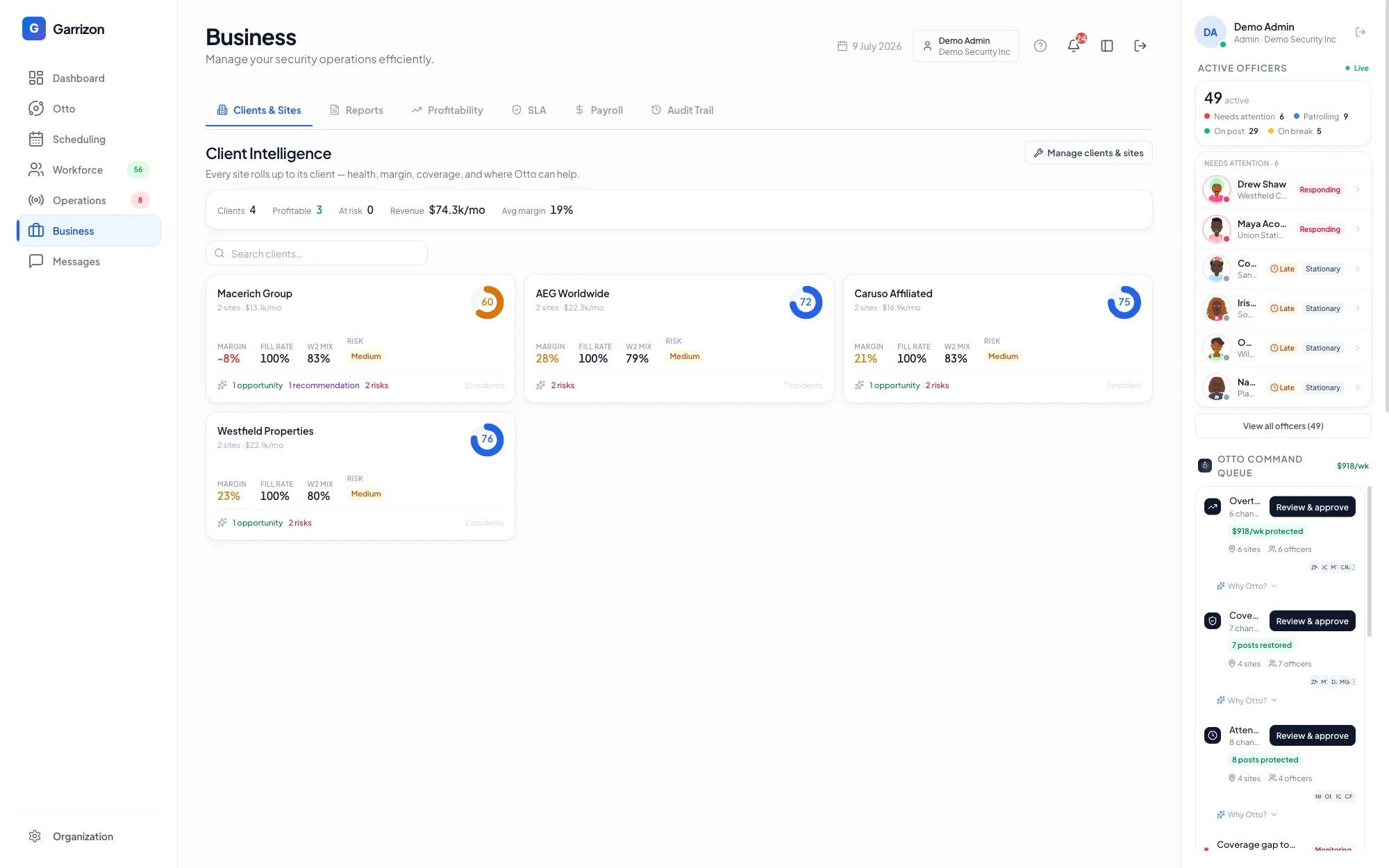This screenshot has width=1389, height=868.
Task: Click Otto sparkle icon on Macerich card
Action: (222, 385)
